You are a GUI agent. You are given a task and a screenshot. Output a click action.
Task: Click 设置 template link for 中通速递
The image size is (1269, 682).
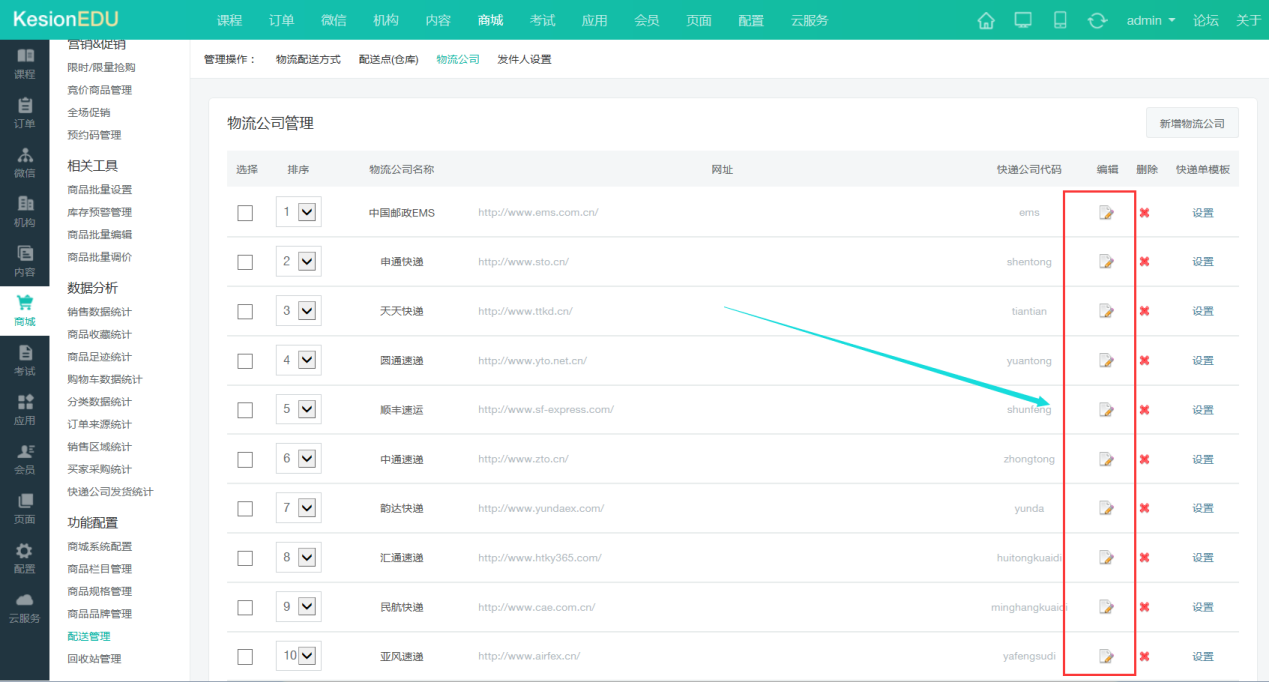1202,459
